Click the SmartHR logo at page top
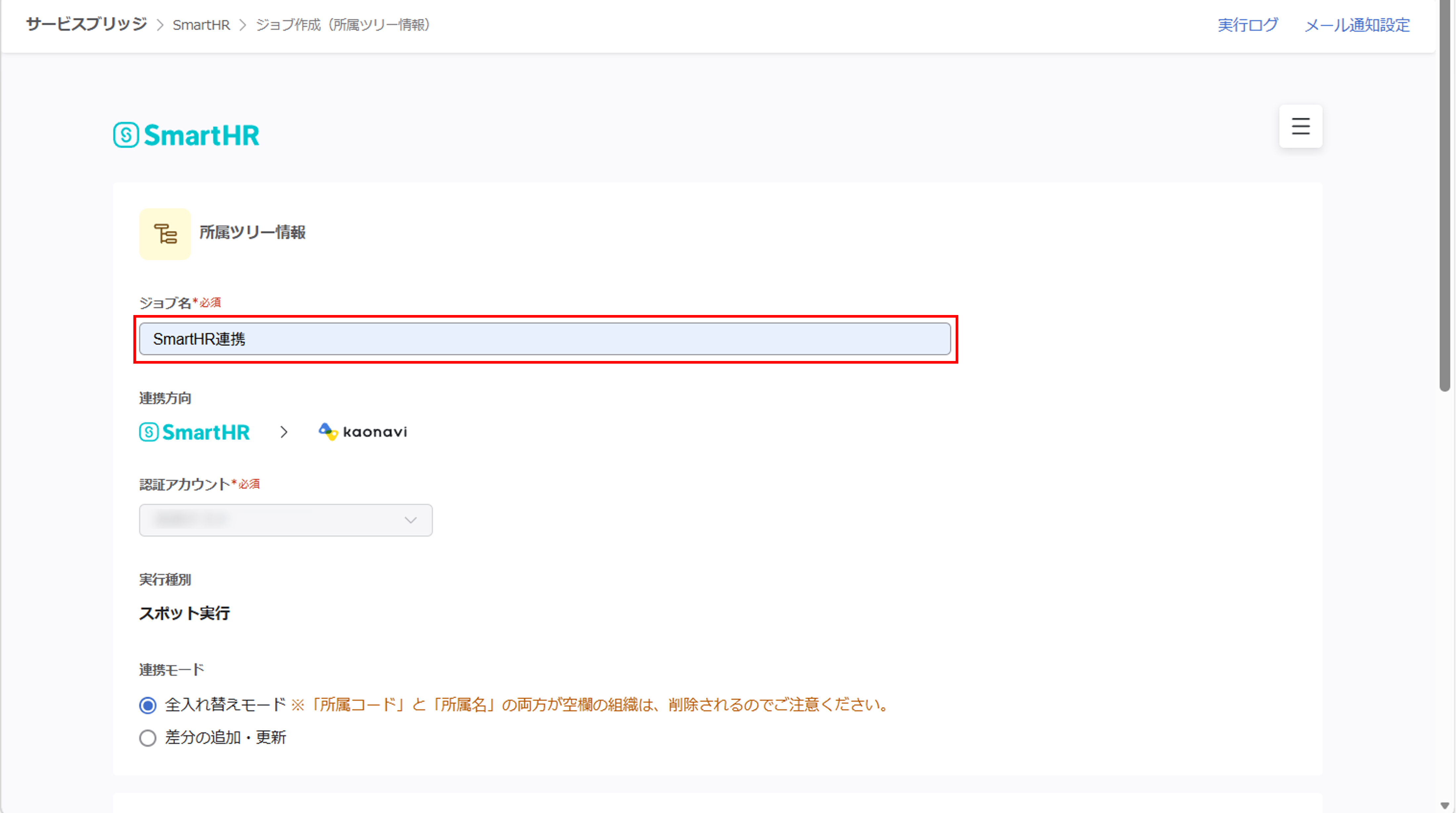Viewport: 1456px width, 813px height. point(186,135)
